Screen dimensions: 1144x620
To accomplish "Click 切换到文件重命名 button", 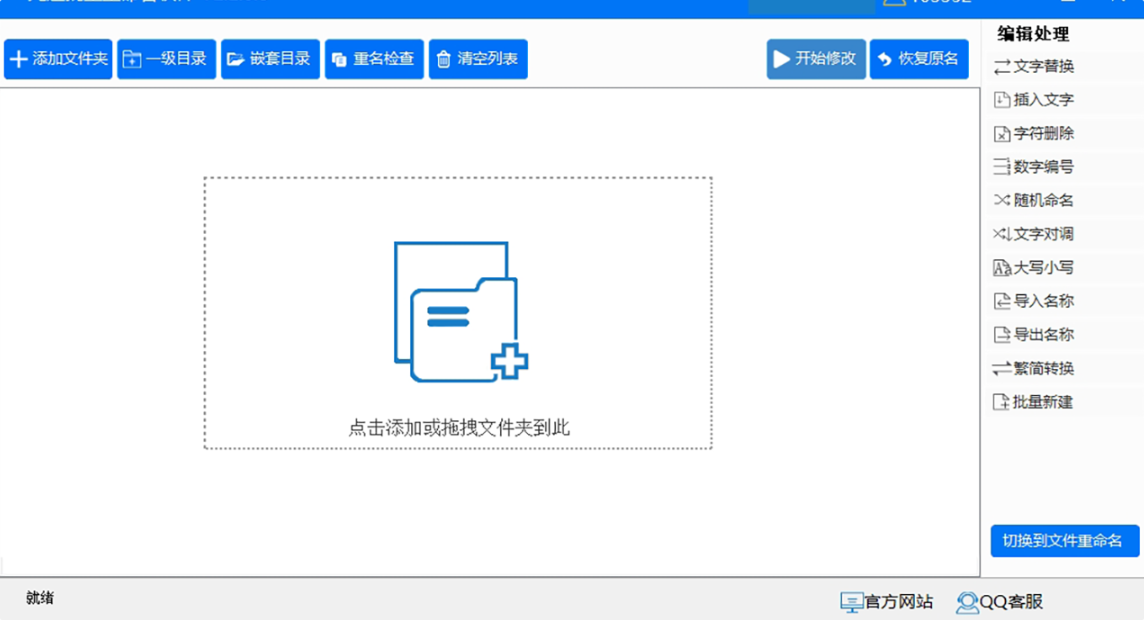I will coord(1064,541).
